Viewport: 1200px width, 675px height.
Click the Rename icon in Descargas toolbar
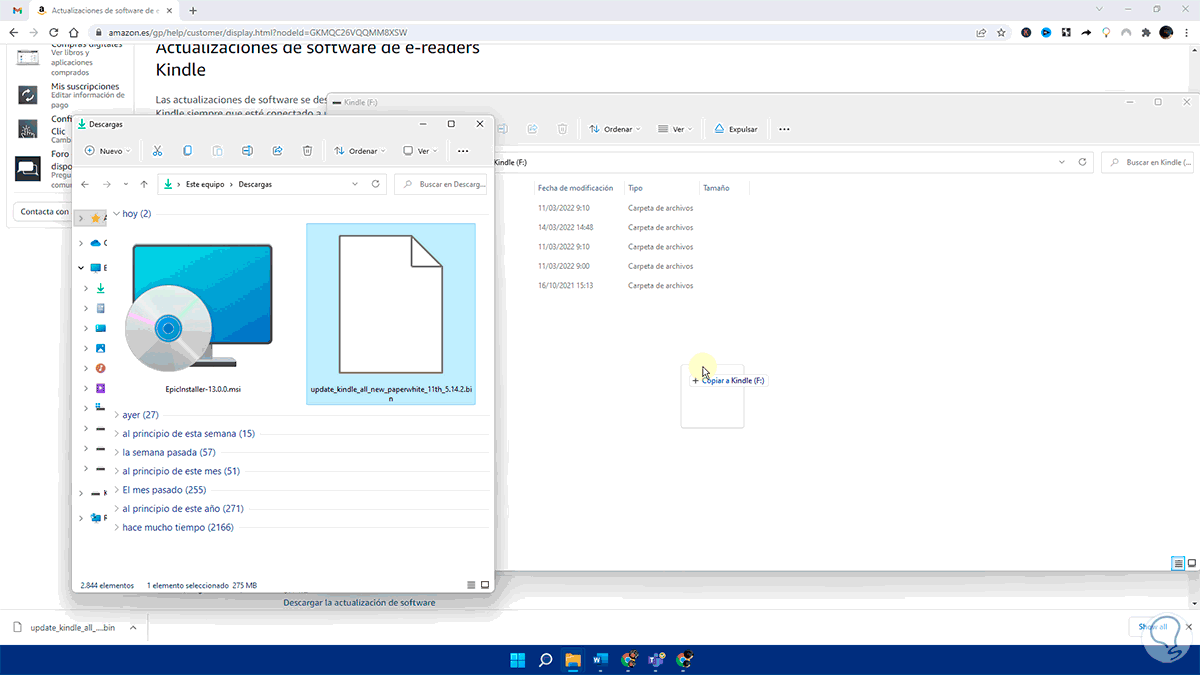tap(247, 151)
